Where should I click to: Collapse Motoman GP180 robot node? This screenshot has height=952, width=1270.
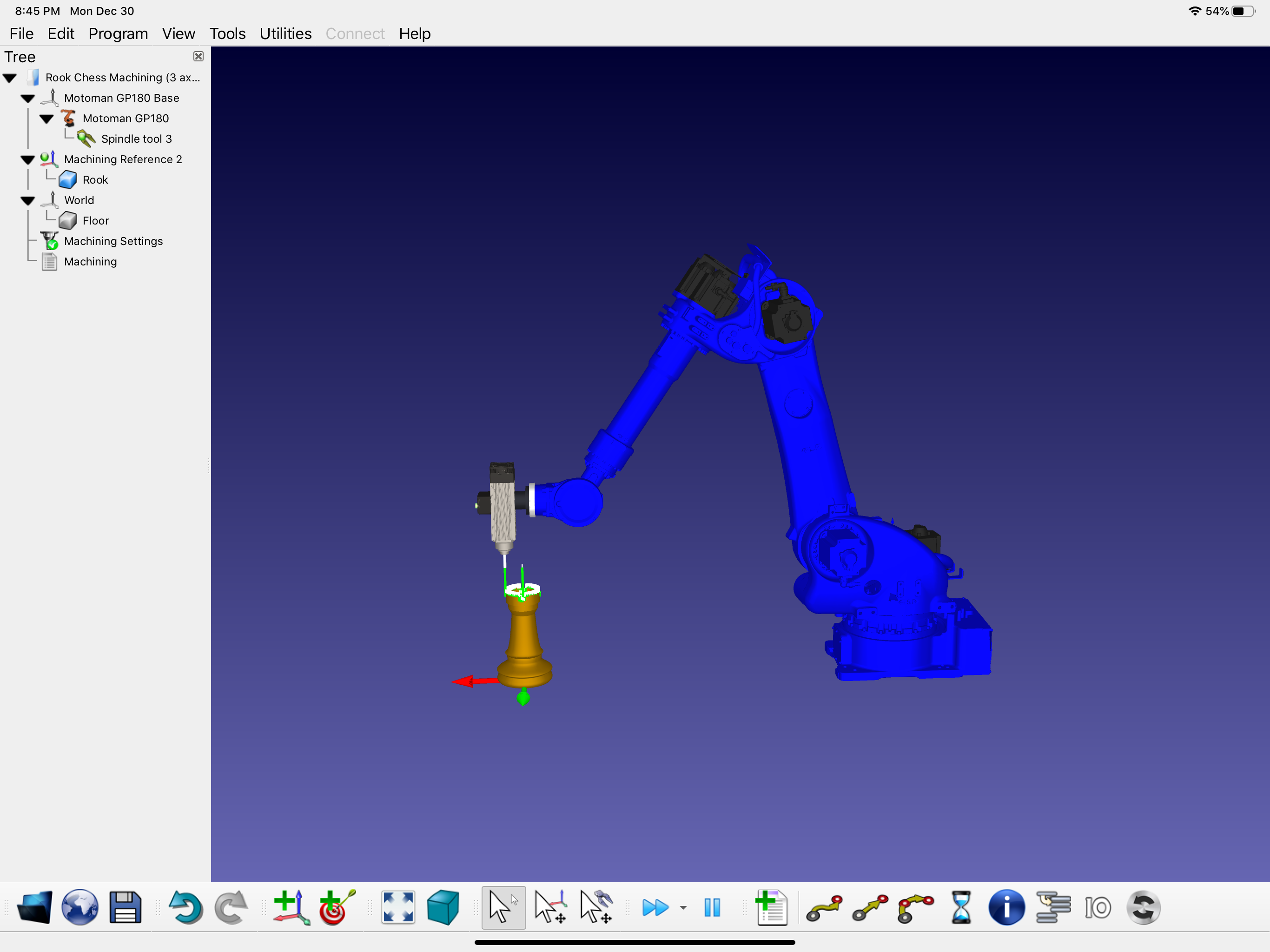tap(46, 119)
